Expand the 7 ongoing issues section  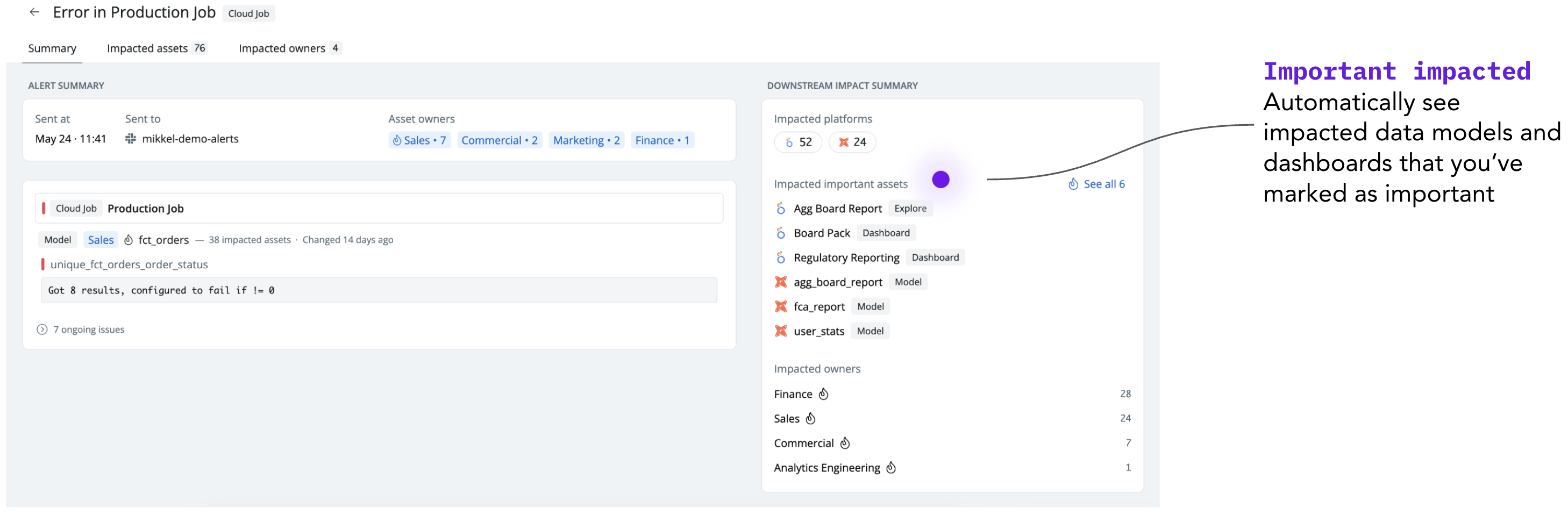[81, 330]
